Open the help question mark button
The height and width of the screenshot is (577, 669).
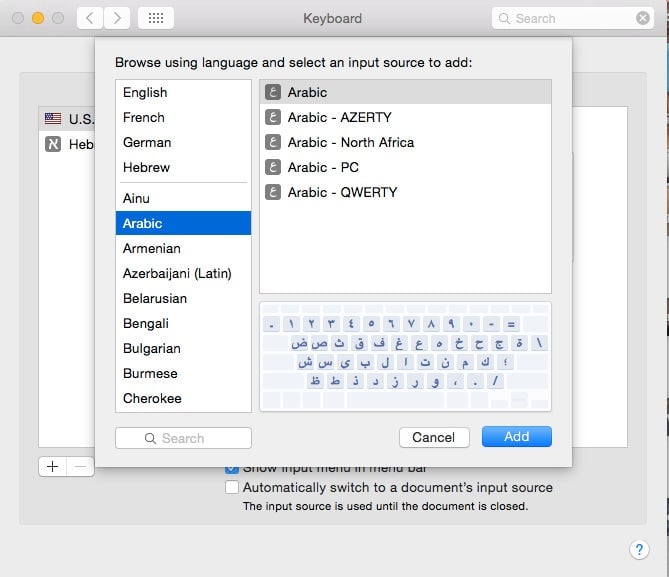(x=639, y=549)
